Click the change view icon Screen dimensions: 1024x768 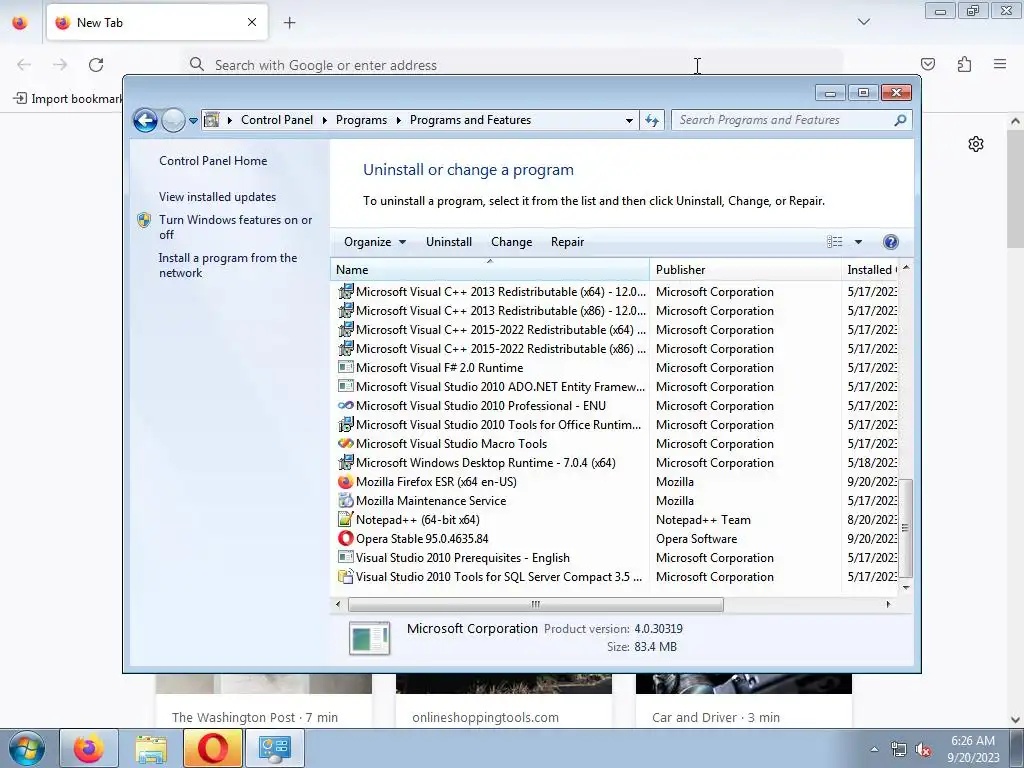point(835,242)
